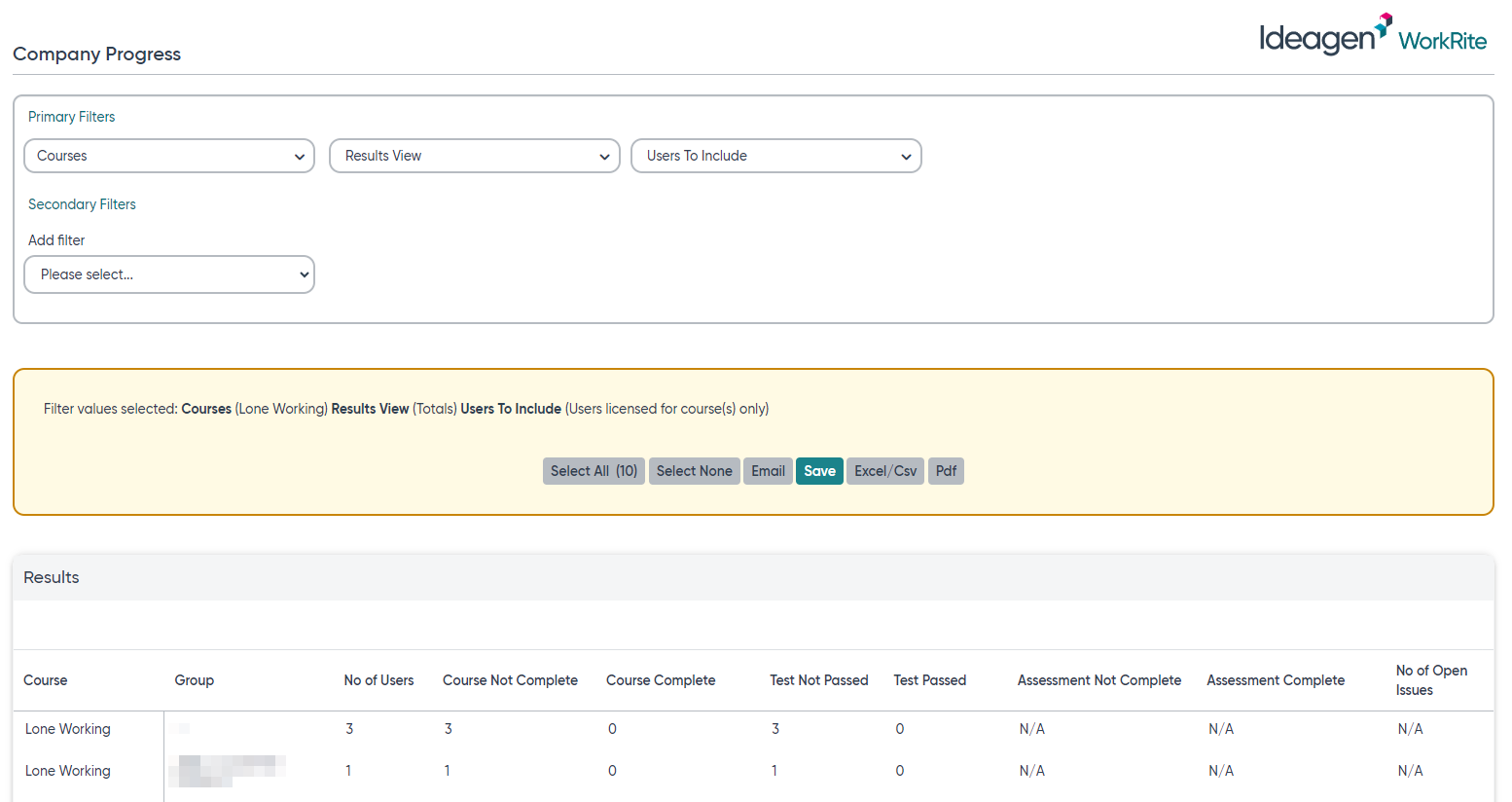Click the Select All (10) button
The height and width of the screenshot is (802, 1512).
(594, 471)
